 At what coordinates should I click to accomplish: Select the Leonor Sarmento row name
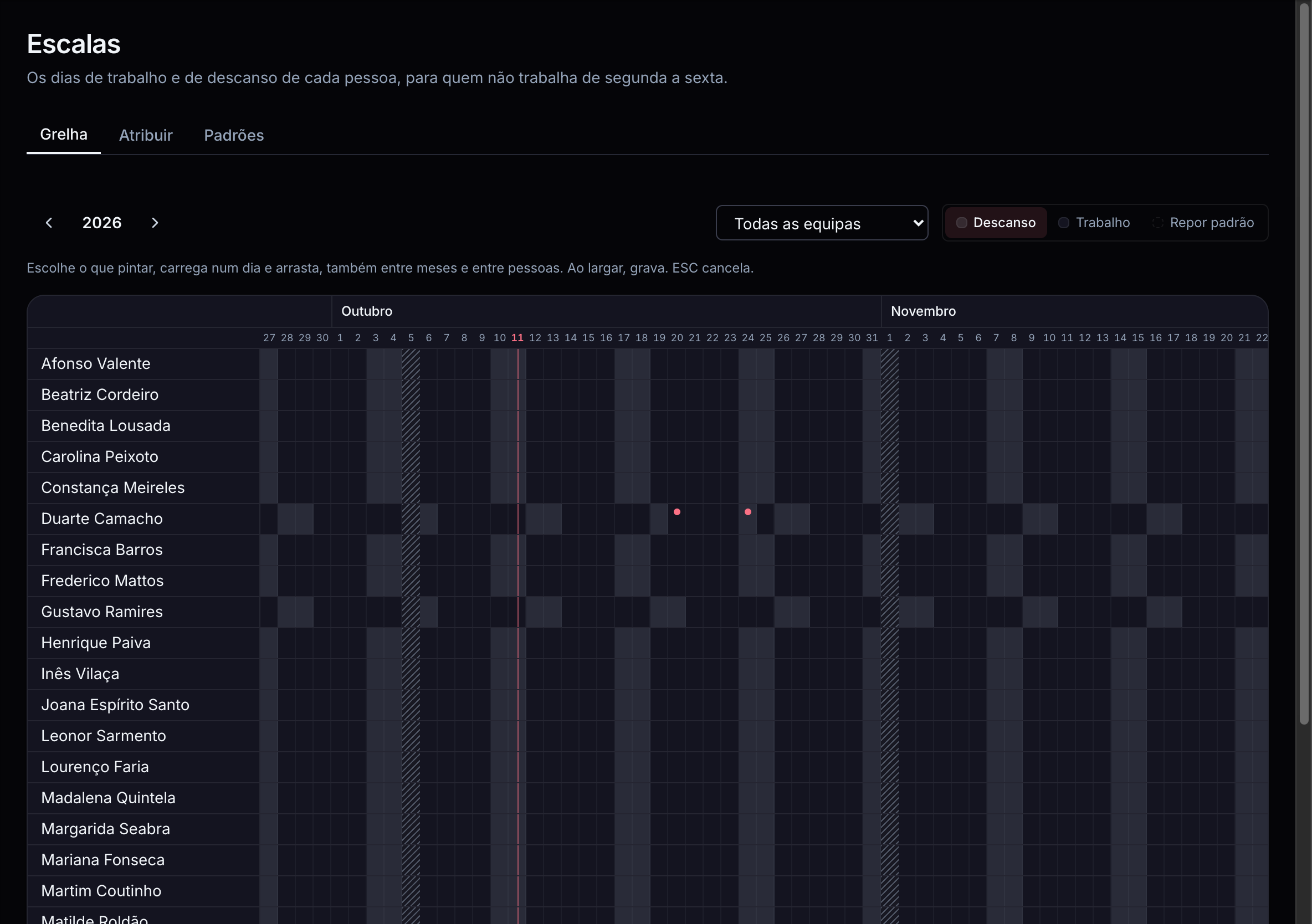click(x=104, y=736)
